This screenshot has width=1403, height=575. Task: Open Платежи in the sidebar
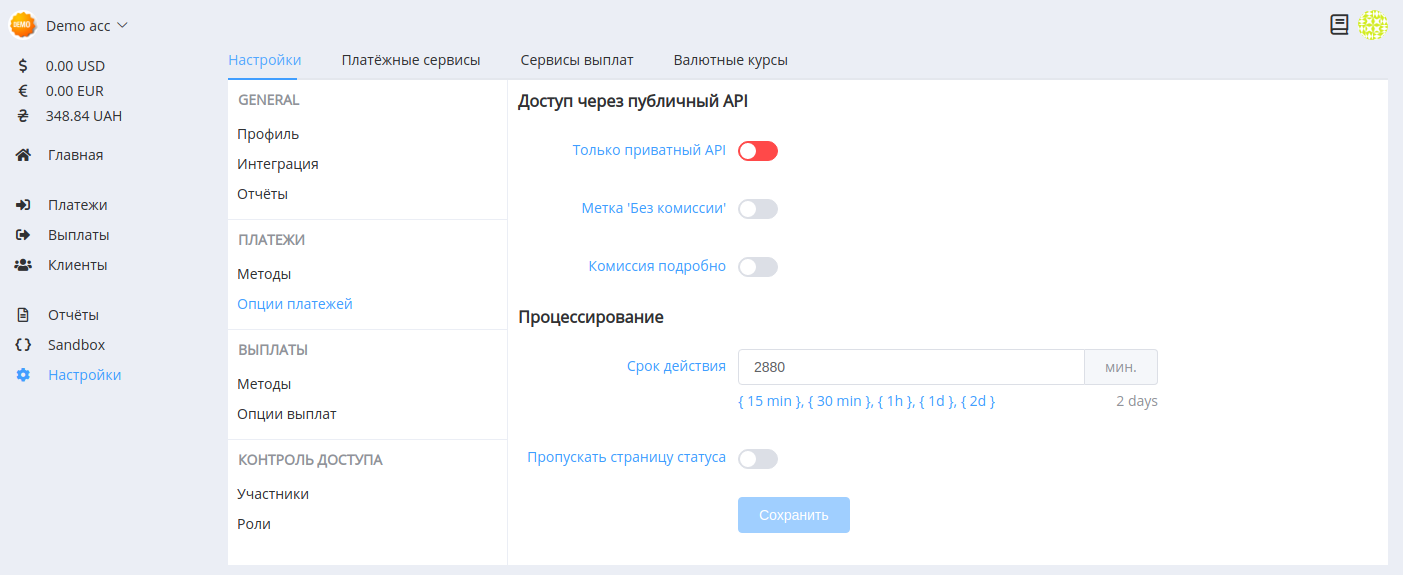tap(77, 205)
